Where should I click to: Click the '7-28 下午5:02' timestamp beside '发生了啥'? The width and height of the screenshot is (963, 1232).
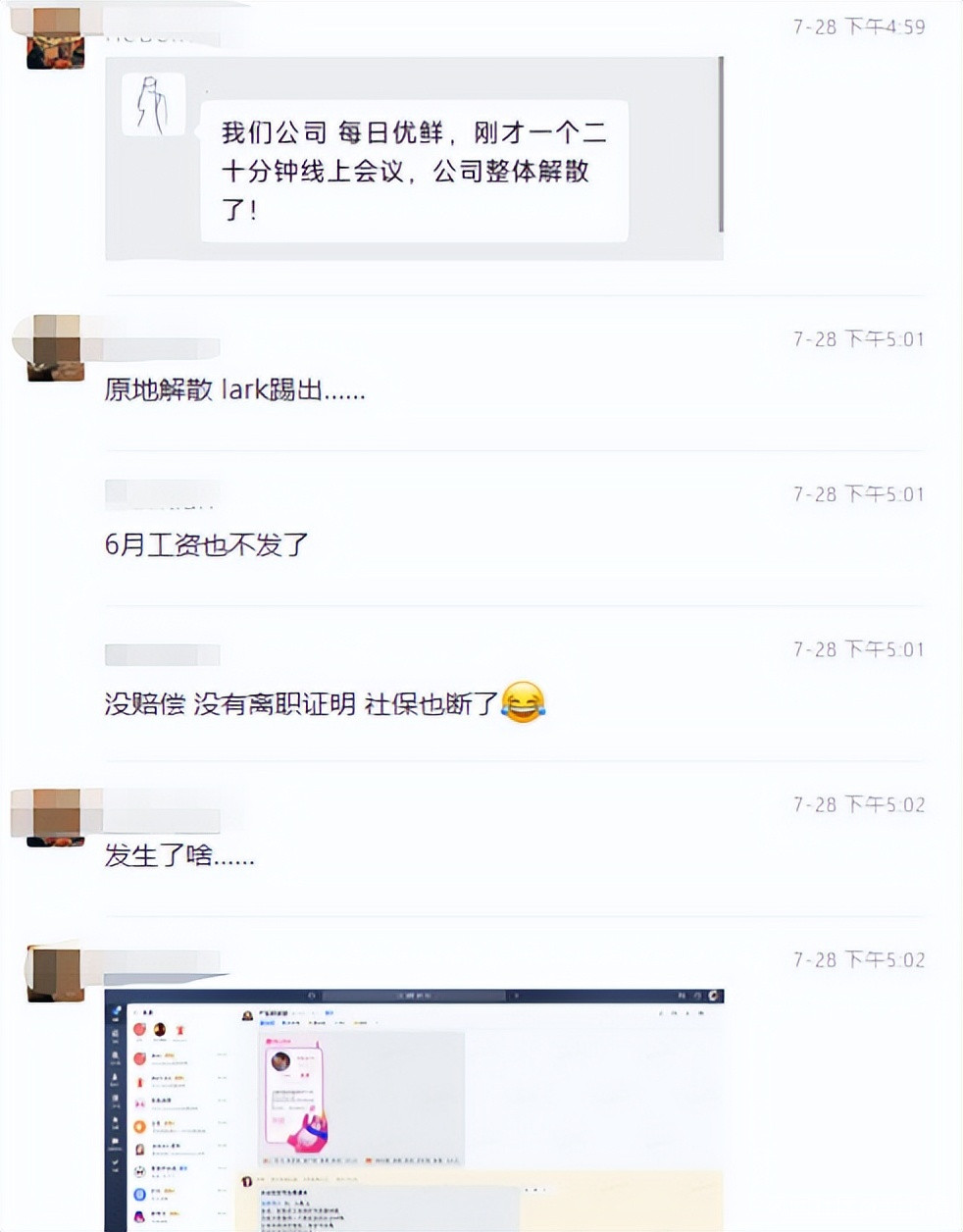tap(859, 805)
